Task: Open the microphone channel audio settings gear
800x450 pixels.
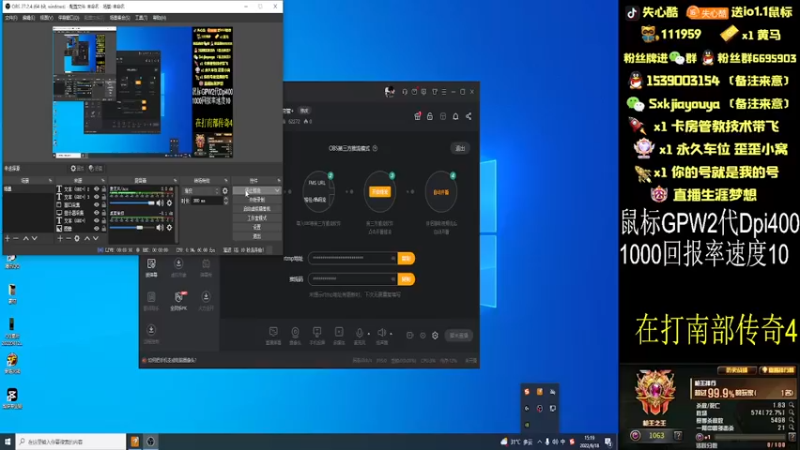Action: (169, 203)
